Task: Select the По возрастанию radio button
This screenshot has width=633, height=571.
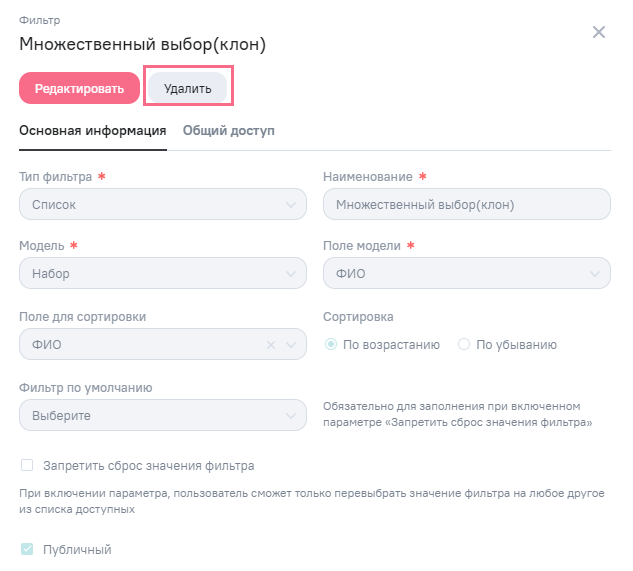Action: pos(331,345)
